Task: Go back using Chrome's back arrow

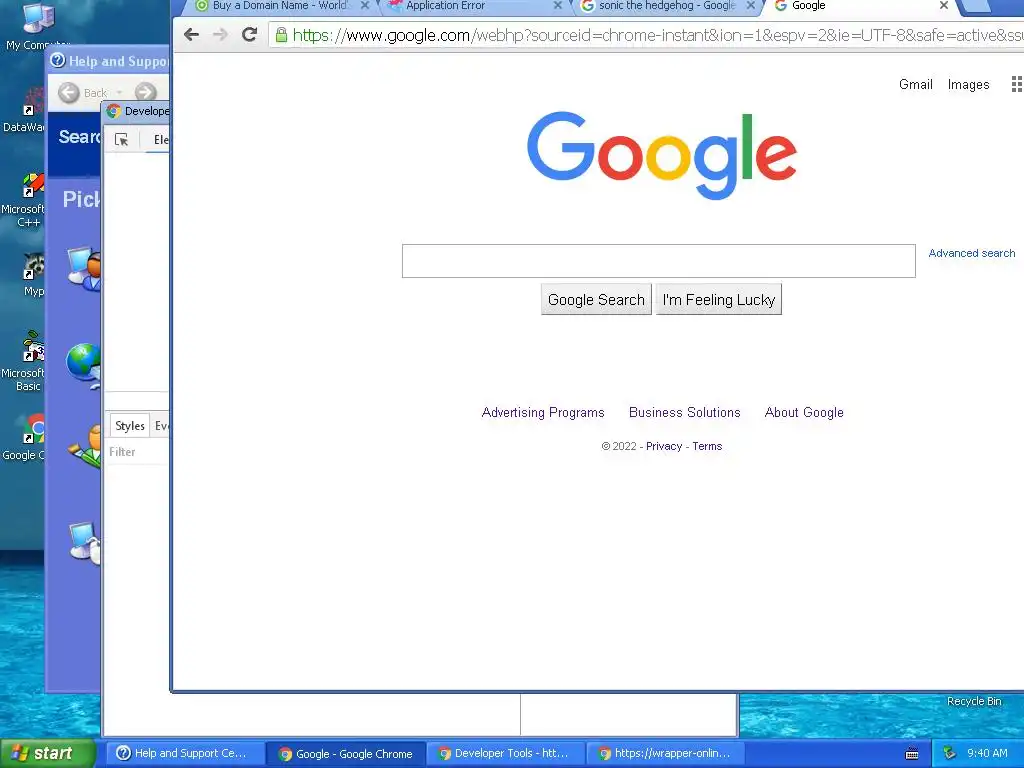Action: point(191,35)
